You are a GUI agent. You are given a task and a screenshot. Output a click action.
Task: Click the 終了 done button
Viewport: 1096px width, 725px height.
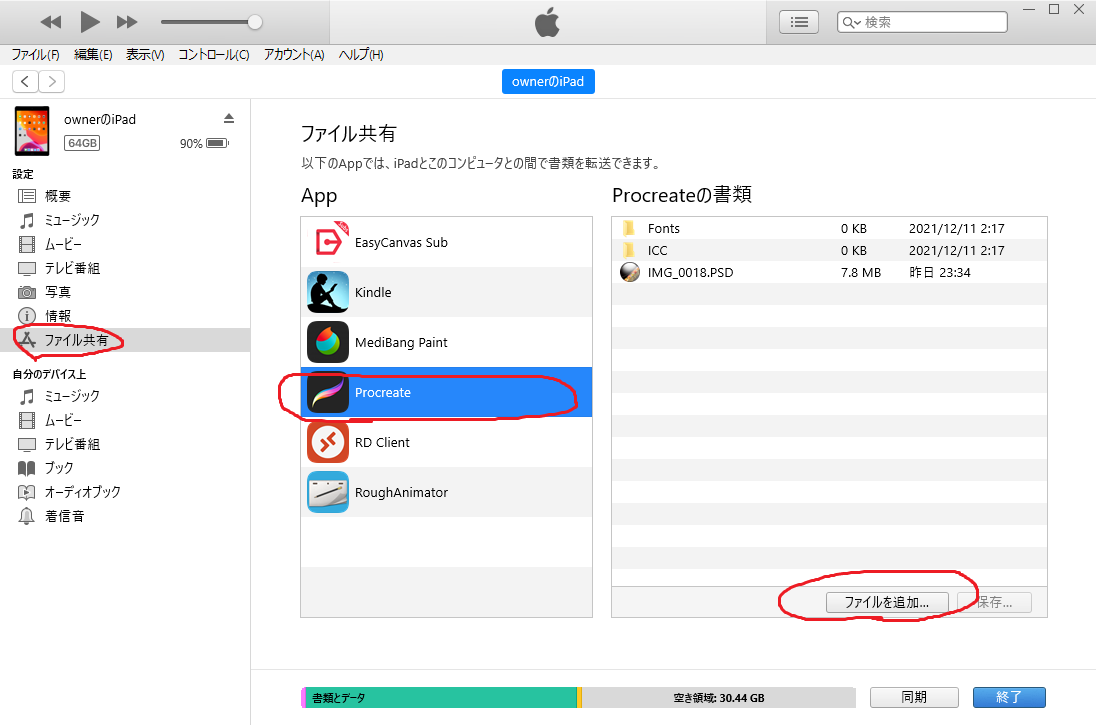1009,697
